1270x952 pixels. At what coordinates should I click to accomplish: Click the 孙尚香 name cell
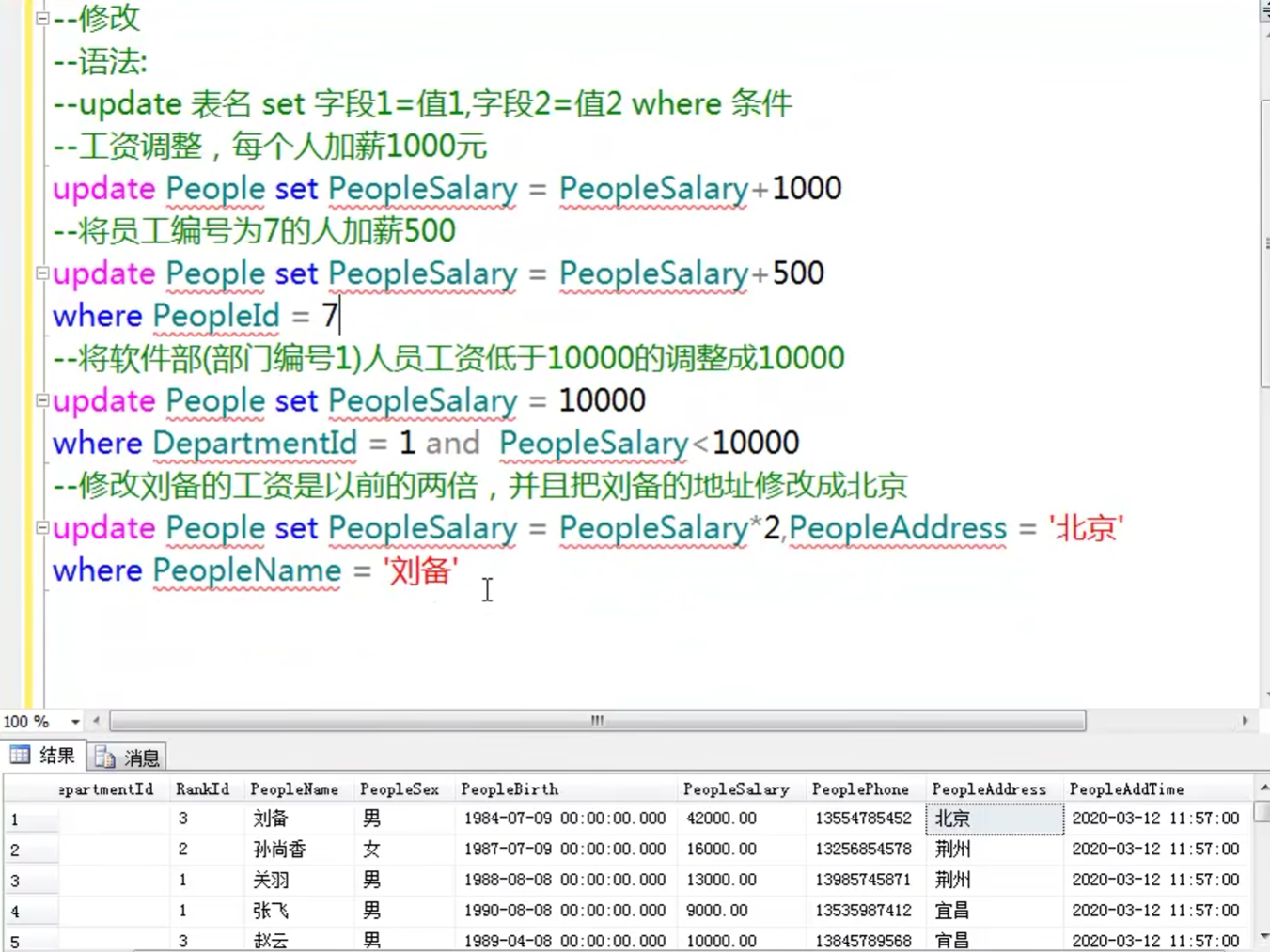301,850
